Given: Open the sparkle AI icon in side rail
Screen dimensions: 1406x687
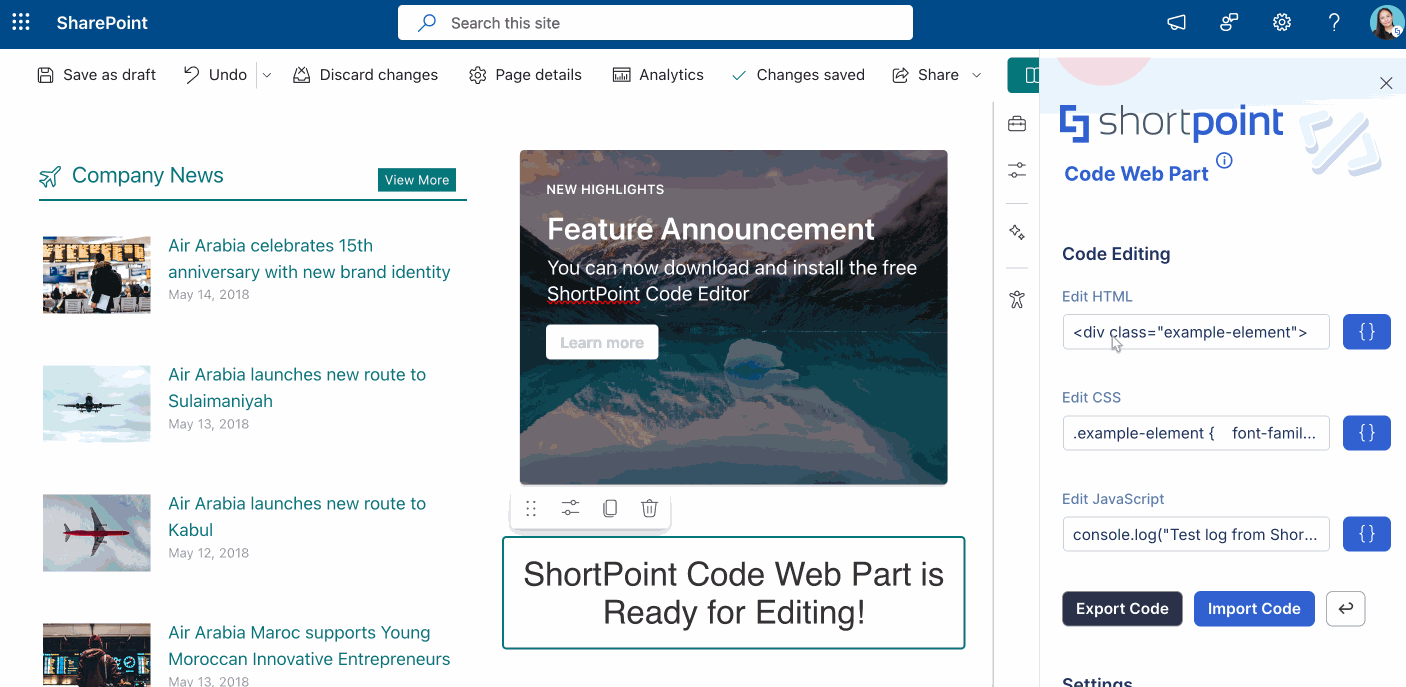Looking at the screenshot, I should (1017, 232).
